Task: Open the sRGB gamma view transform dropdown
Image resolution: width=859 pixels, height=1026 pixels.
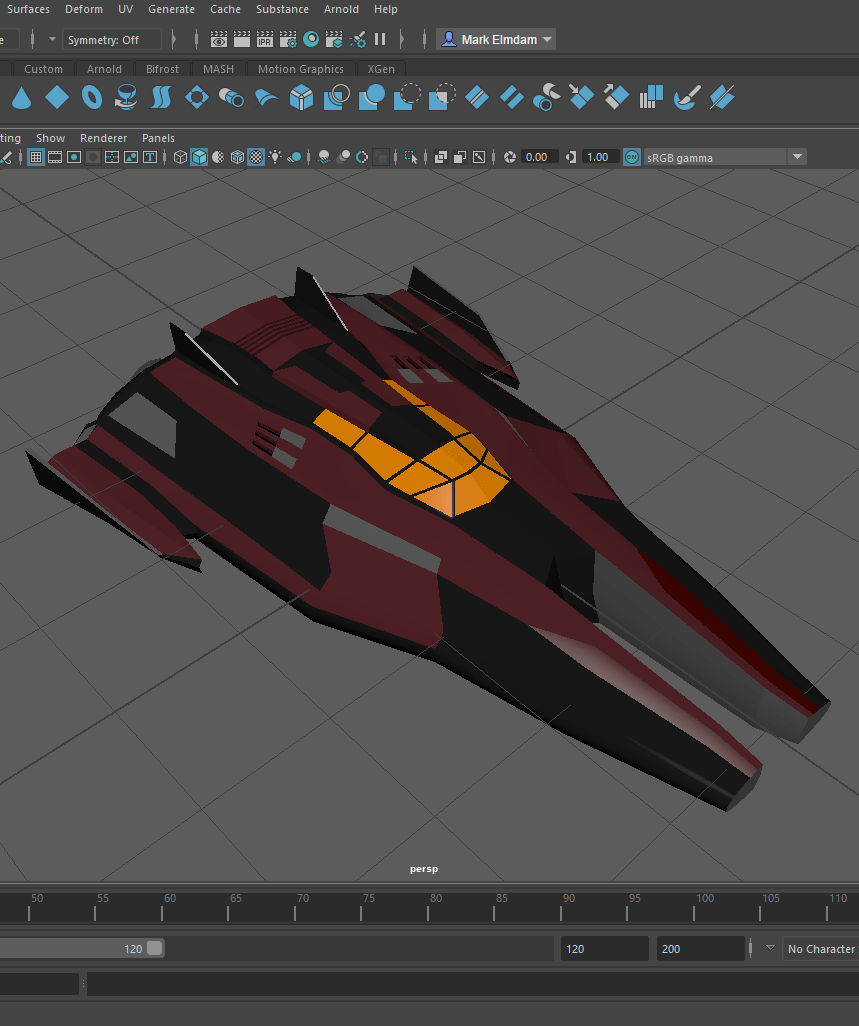Action: [797, 157]
